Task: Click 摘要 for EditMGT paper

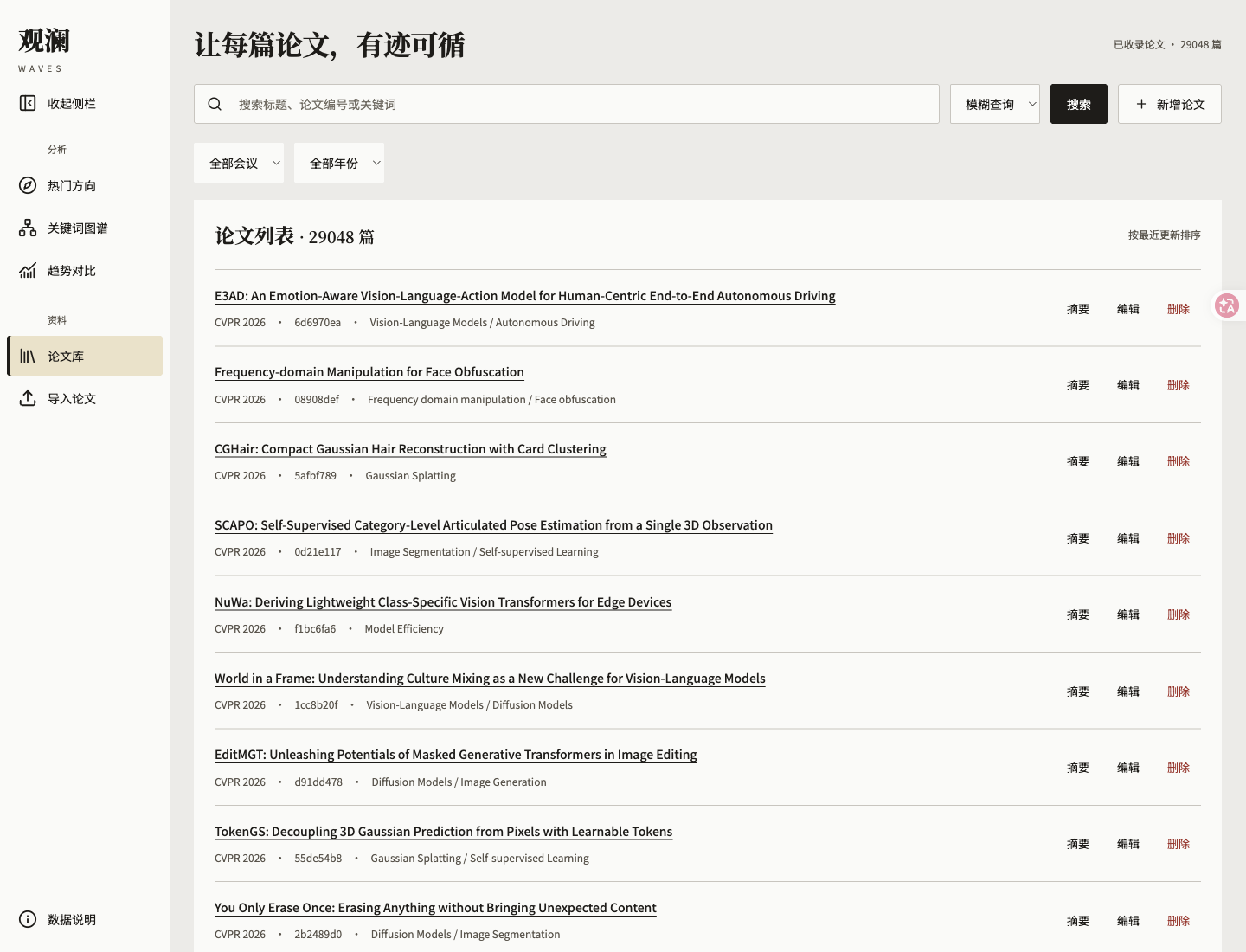Action: click(x=1078, y=768)
